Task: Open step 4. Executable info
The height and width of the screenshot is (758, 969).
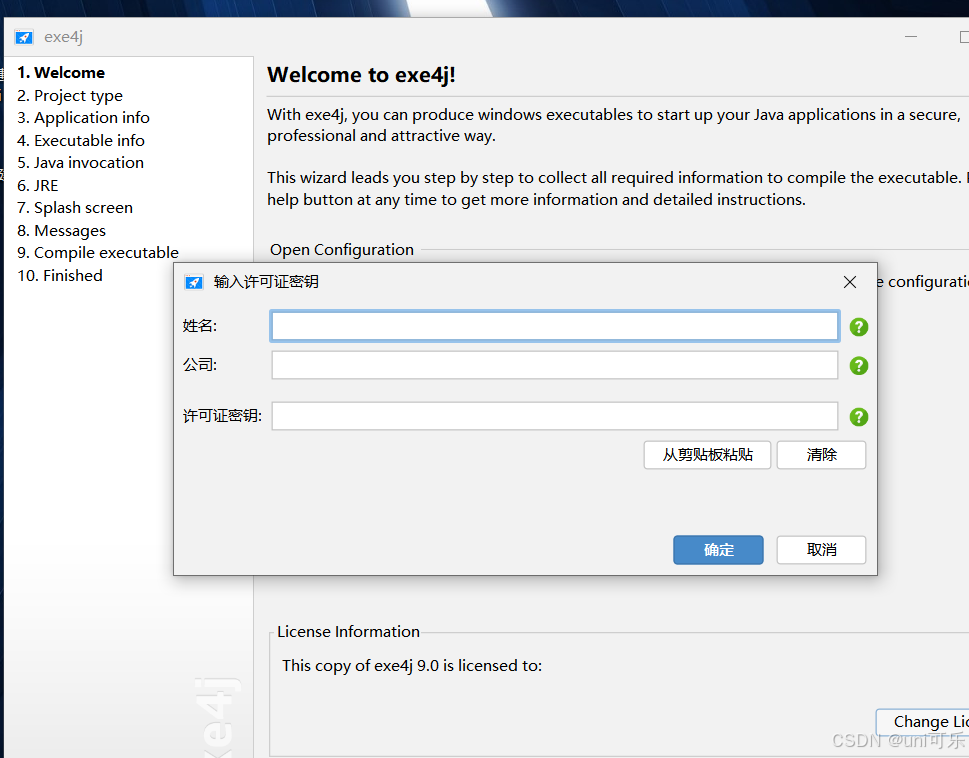Action: tap(81, 141)
